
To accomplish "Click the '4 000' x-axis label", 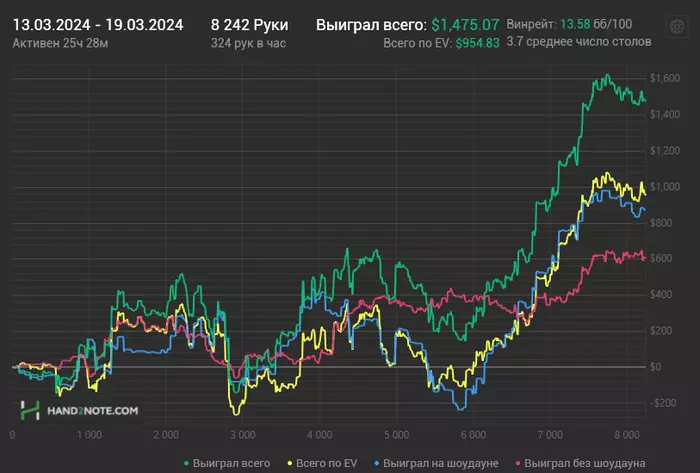I will [320, 435].
